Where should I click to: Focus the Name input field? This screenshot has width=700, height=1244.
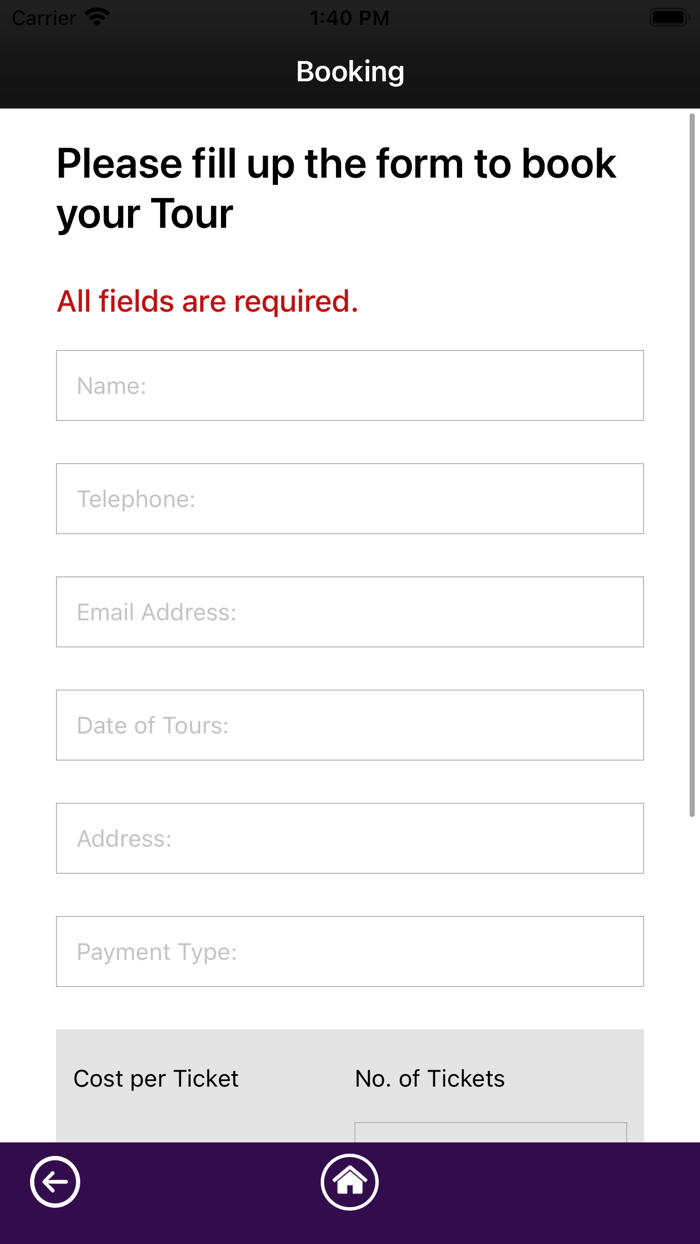pyautogui.click(x=350, y=386)
